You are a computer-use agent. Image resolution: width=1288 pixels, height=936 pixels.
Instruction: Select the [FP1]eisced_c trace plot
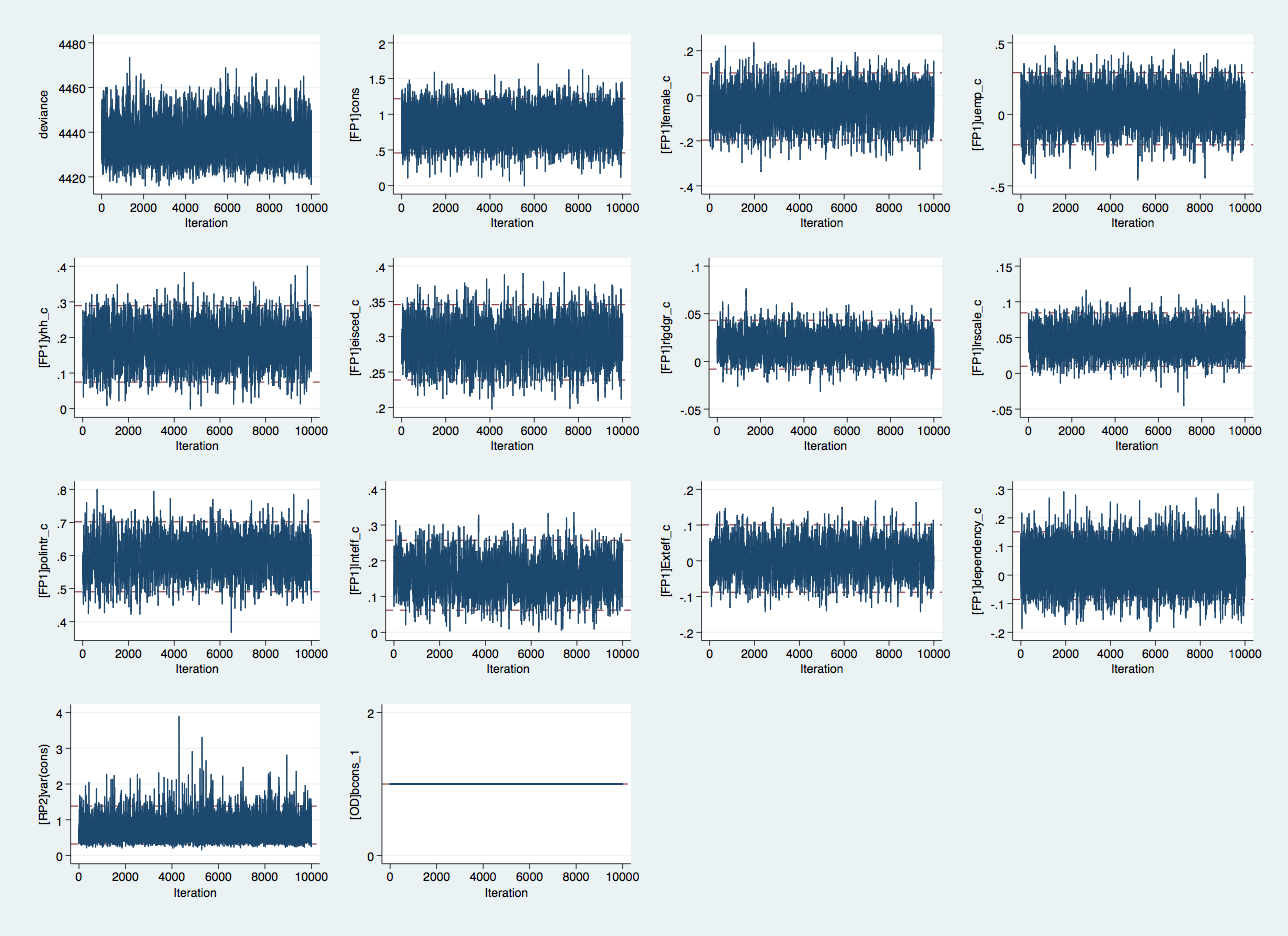pyautogui.click(x=511, y=340)
